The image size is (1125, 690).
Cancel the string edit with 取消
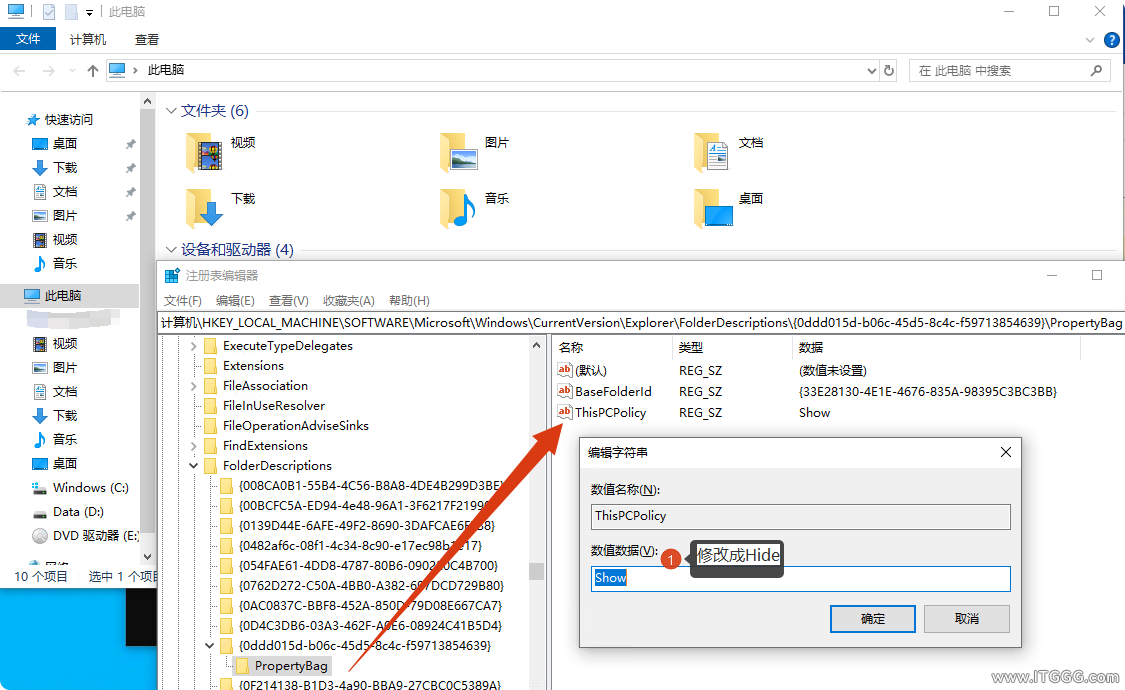pos(966,619)
